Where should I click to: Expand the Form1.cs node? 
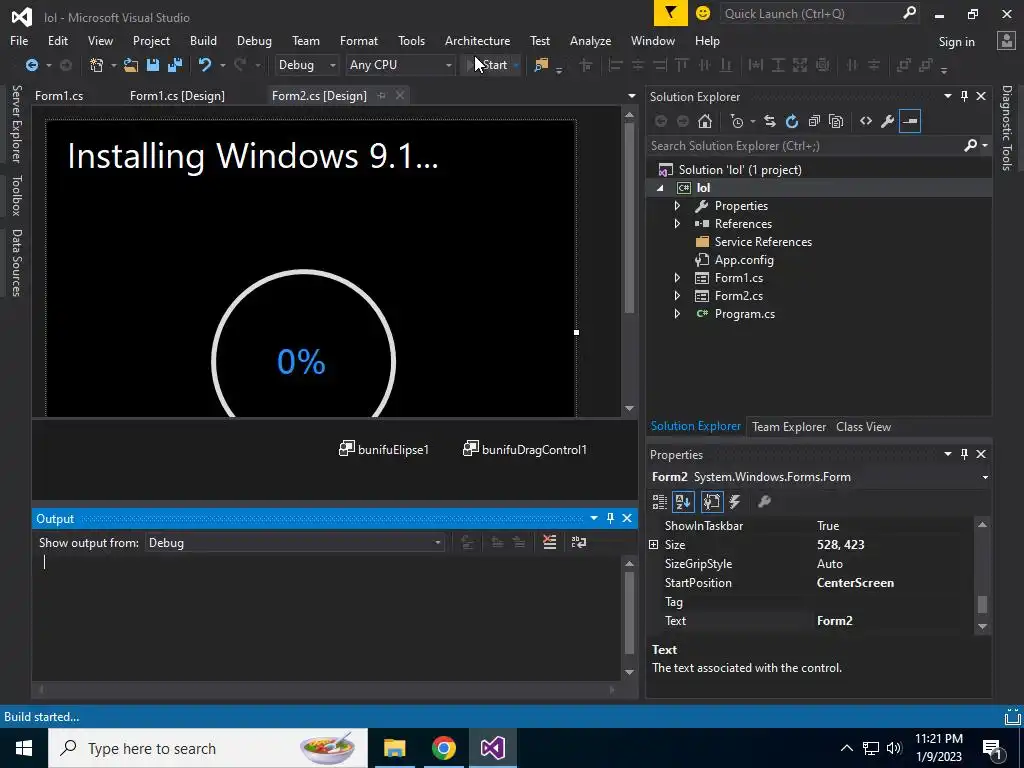pos(677,278)
